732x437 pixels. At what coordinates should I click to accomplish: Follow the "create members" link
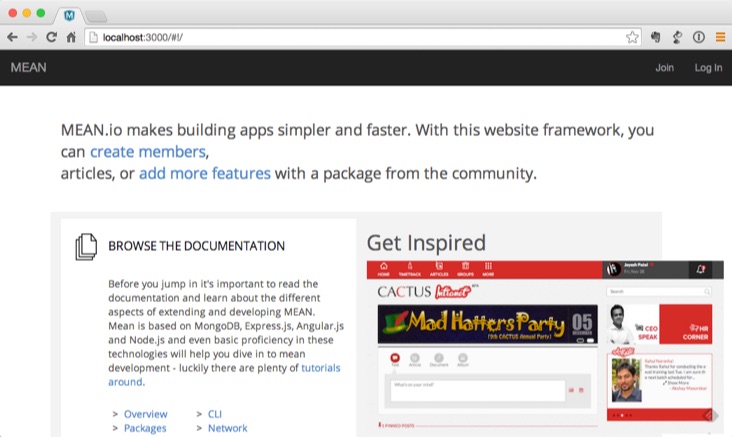point(148,152)
